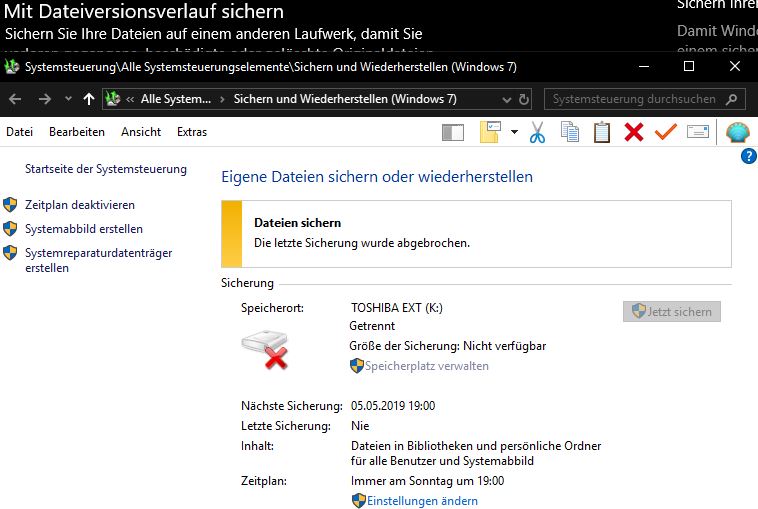
Task: Click the shield icon beside Zeitplan deaktivieren
Action: click(x=10, y=205)
